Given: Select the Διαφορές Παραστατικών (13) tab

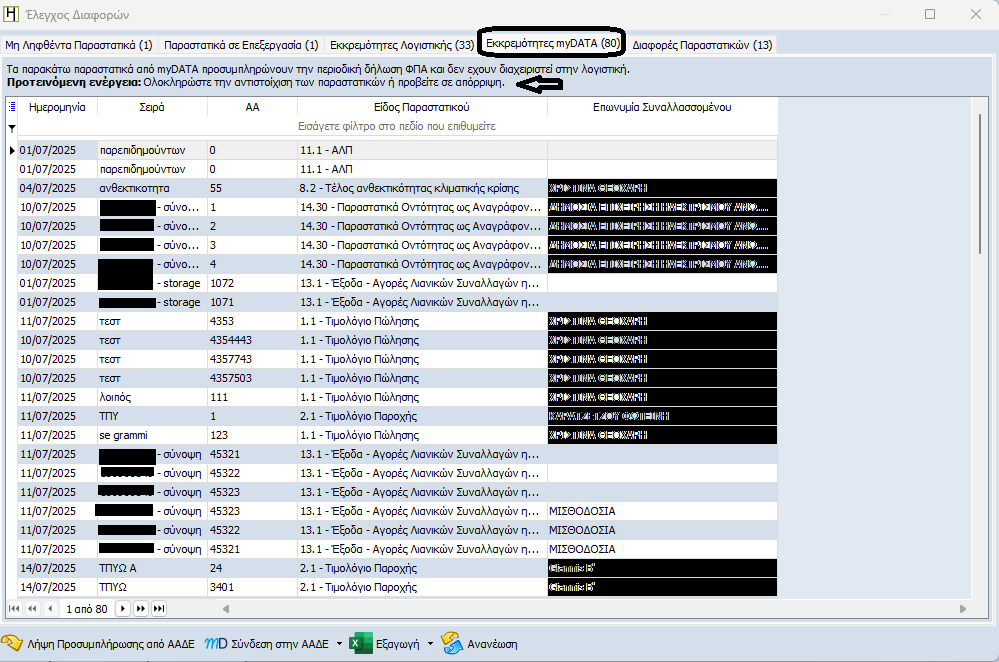Looking at the screenshot, I should tap(702, 45).
